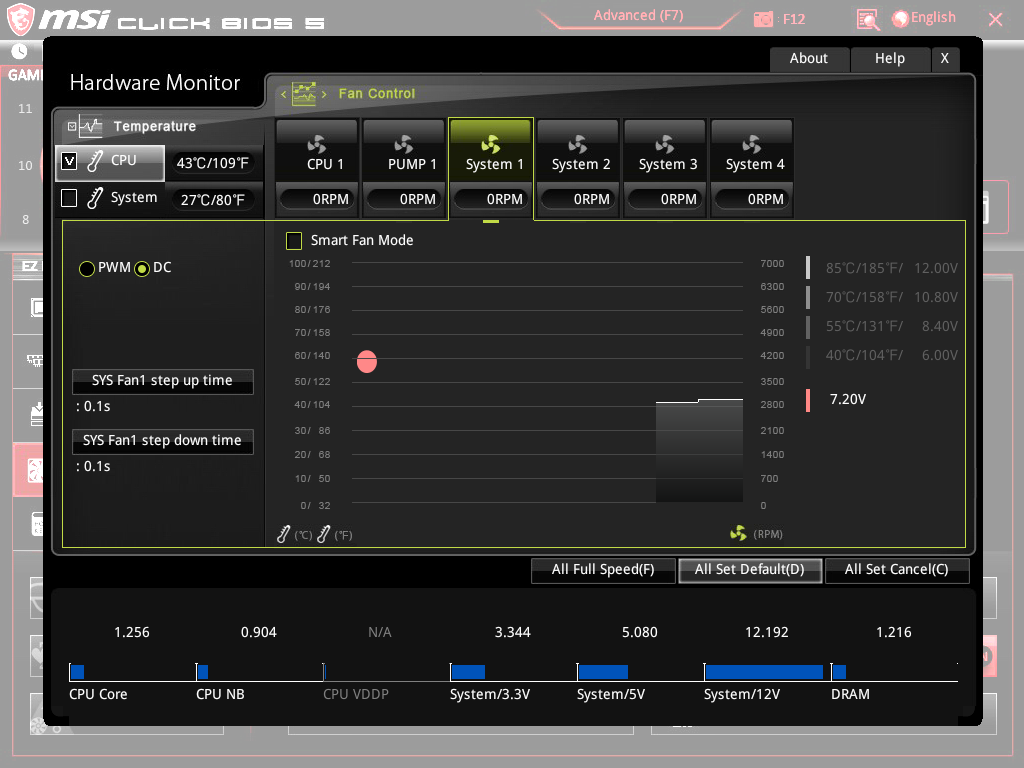Click the fan icon above CPU 1
This screenshot has height=768, width=1024.
pos(317,144)
